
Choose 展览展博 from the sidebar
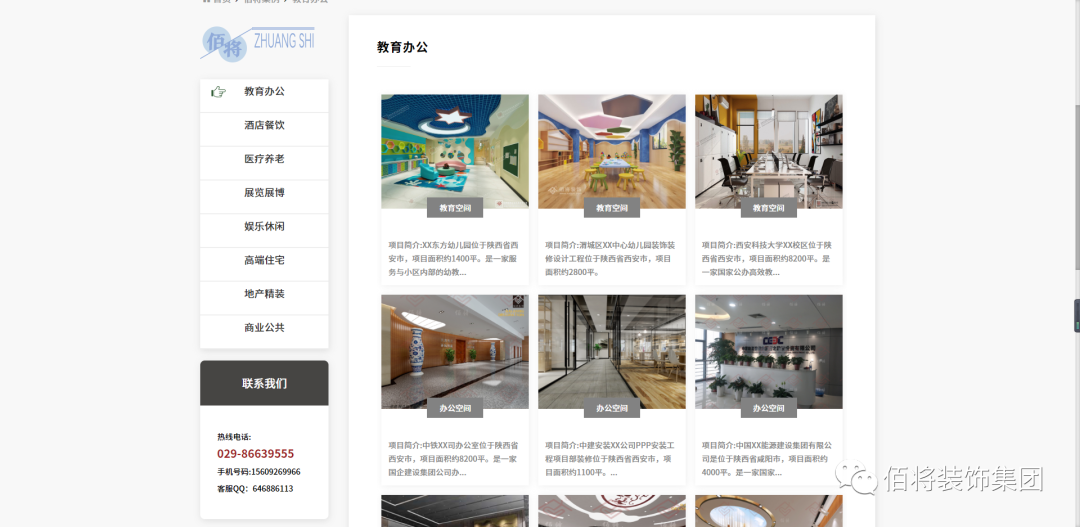coord(264,193)
